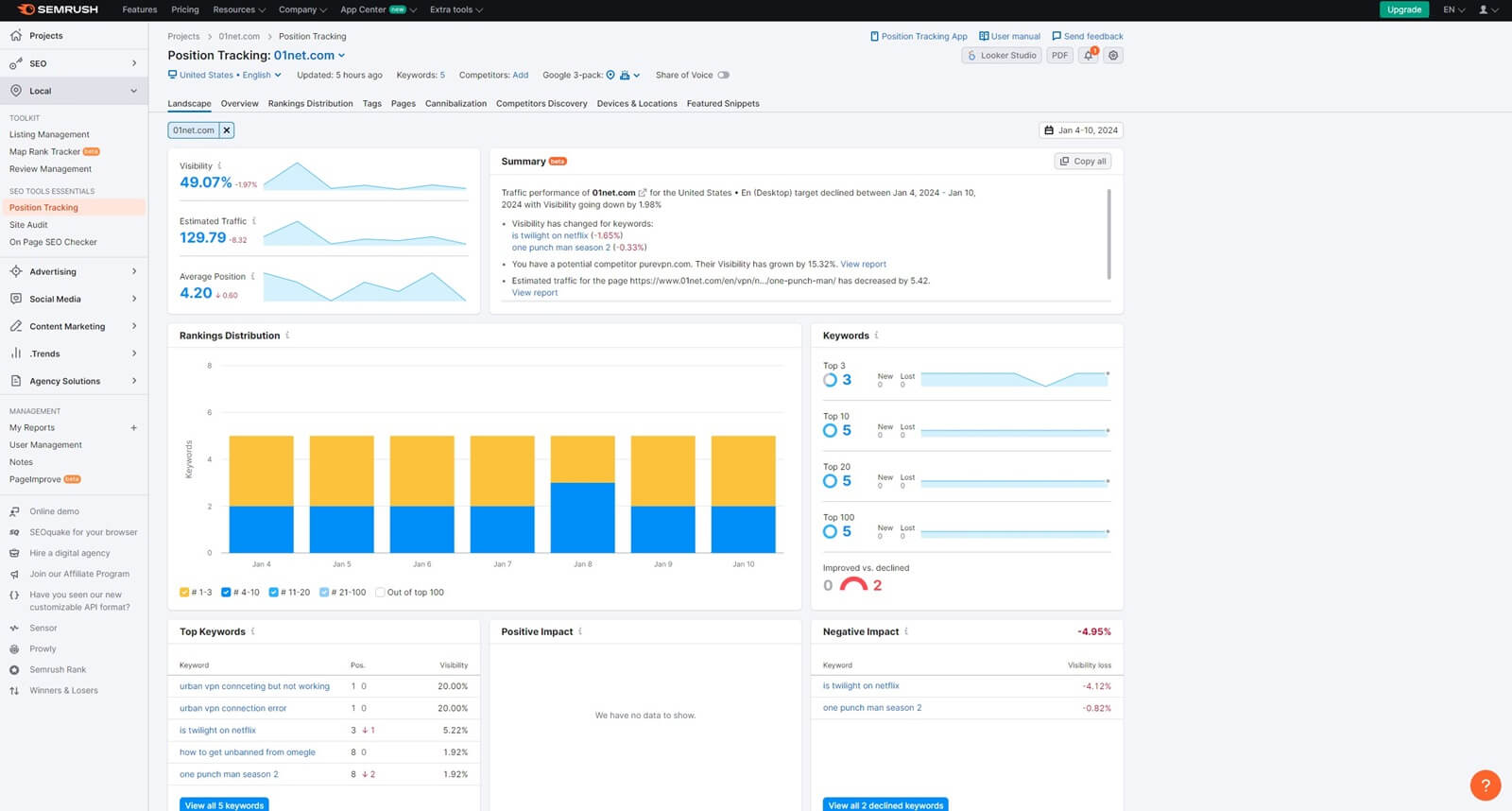Click the .Trends bar chart icon
This screenshot has height=811, width=1512.
coord(16,354)
